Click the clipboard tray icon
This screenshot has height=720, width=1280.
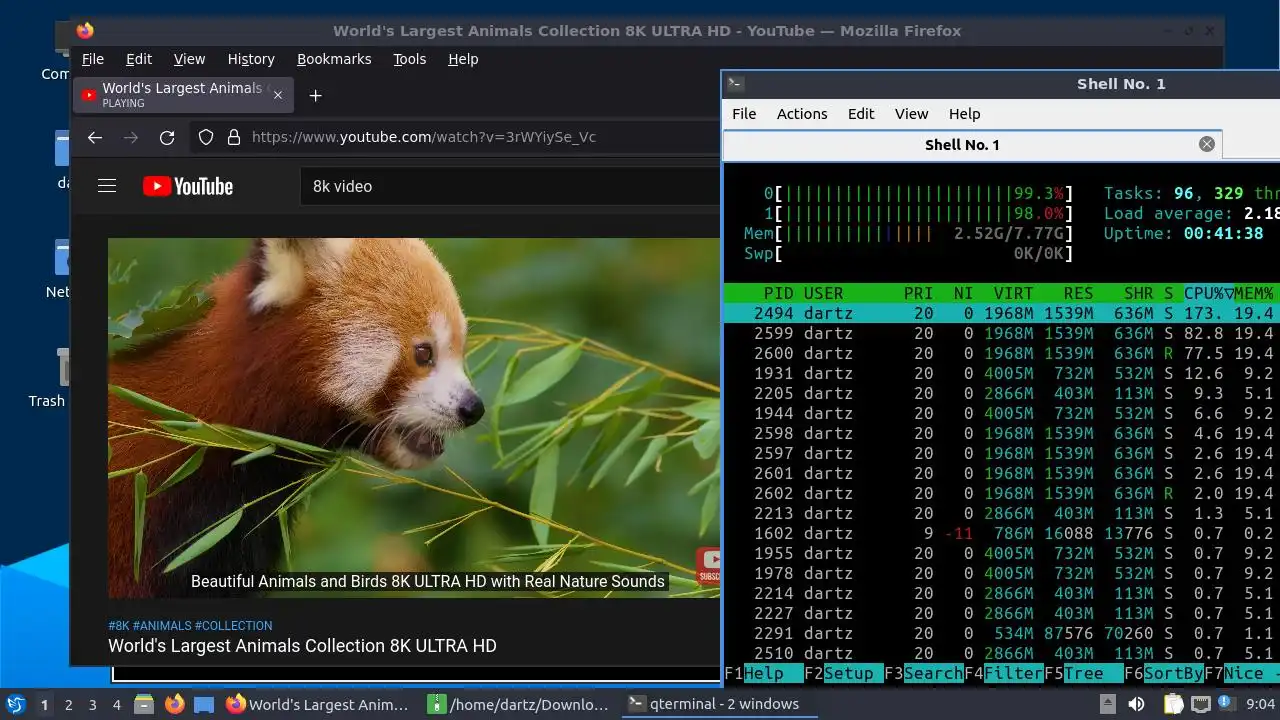coord(1174,704)
